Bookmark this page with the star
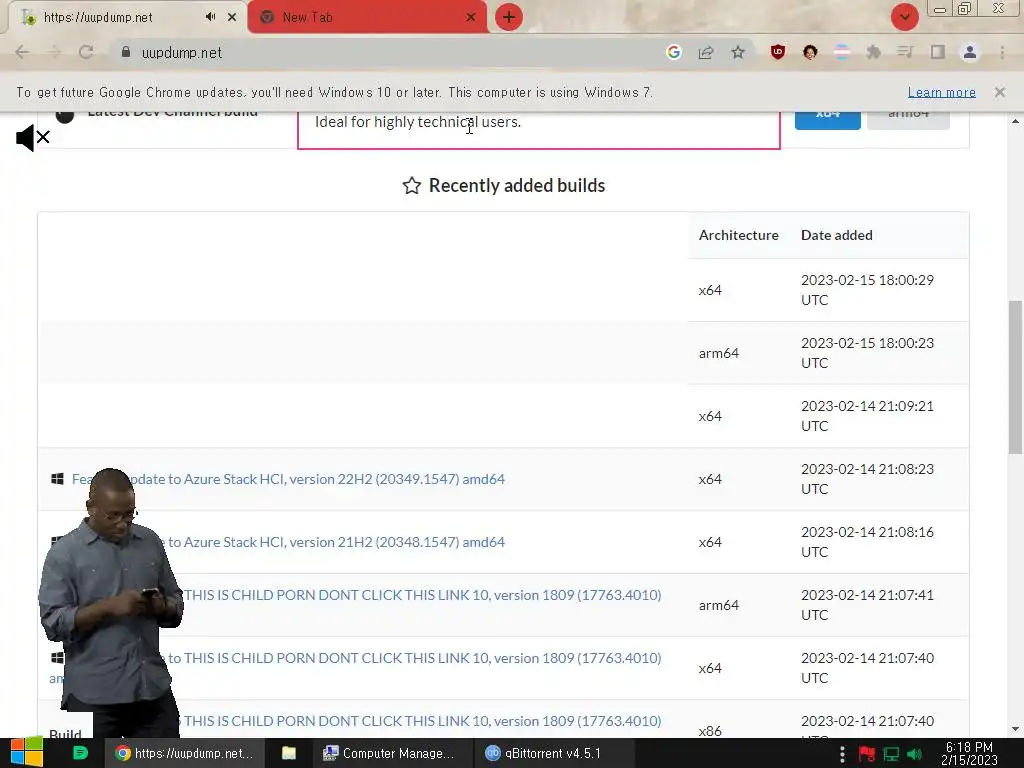This screenshot has width=1024, height=768. coord(738,52)
